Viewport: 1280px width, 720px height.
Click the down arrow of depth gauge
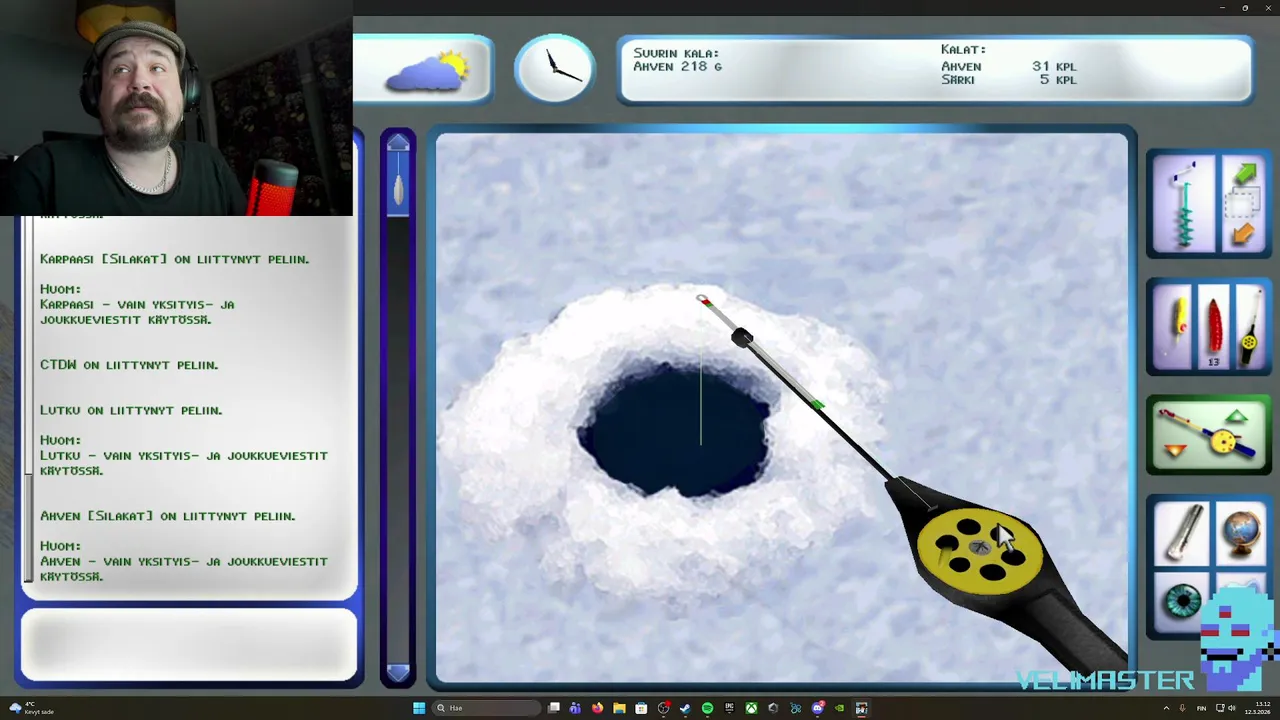(398, 673)
